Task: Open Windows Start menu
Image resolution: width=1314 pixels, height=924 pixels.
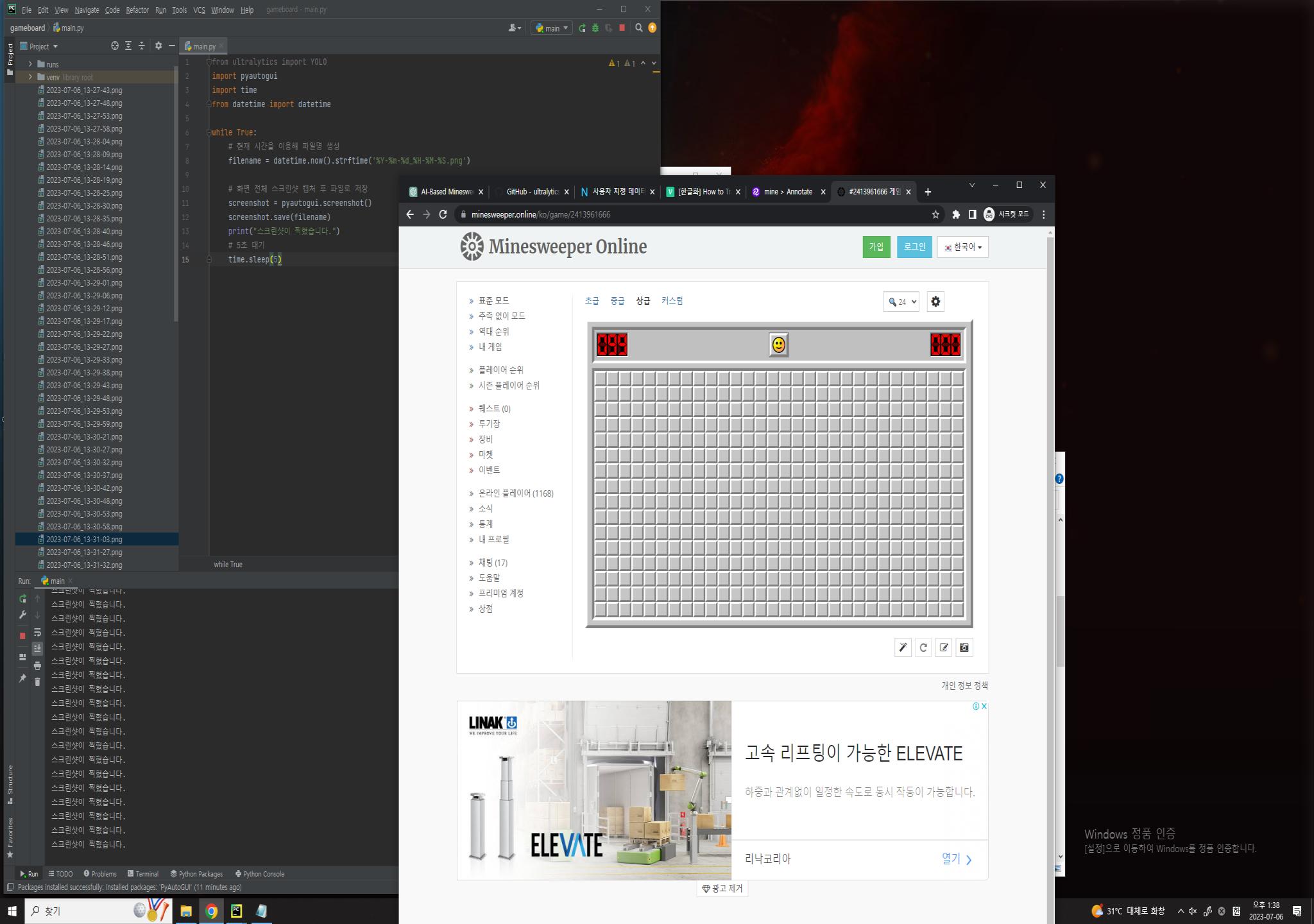Action: click(x=12, y=911)
